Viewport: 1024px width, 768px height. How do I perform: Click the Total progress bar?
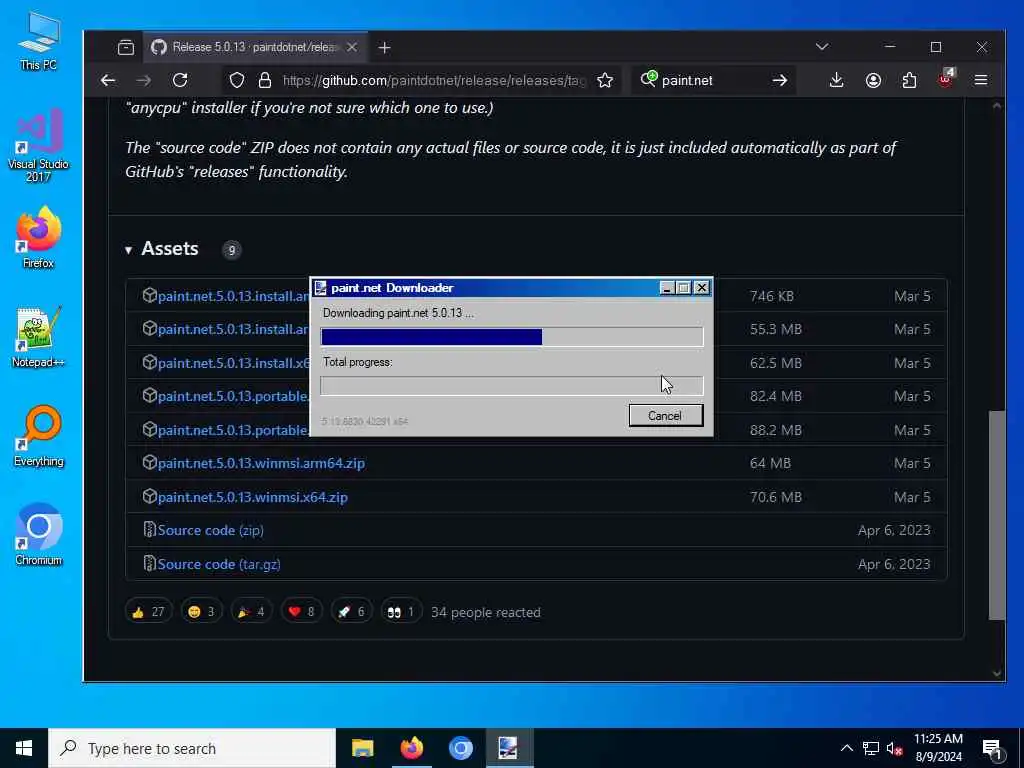point(512,385)
